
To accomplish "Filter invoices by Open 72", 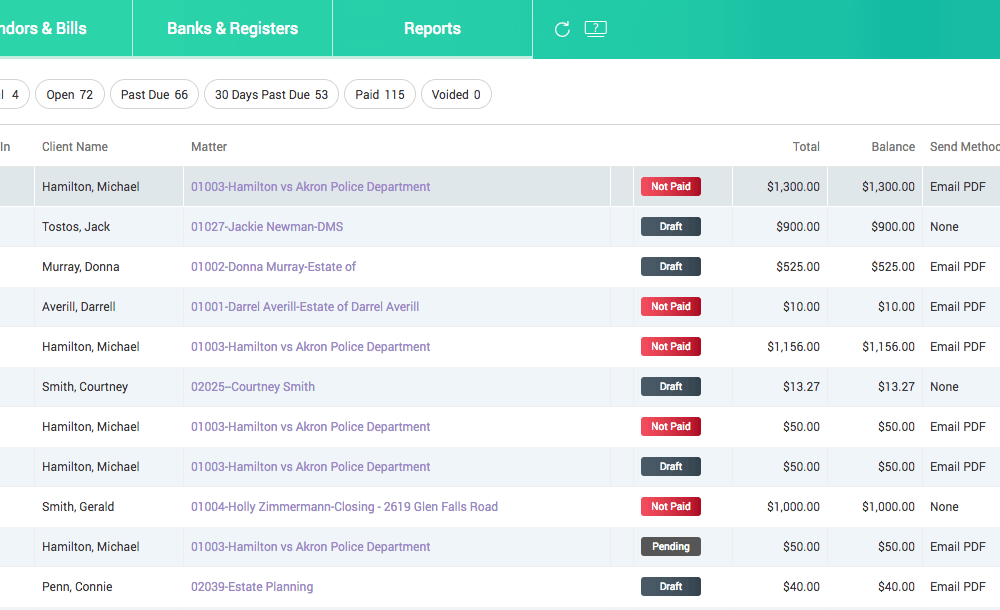I will point(70,94).
